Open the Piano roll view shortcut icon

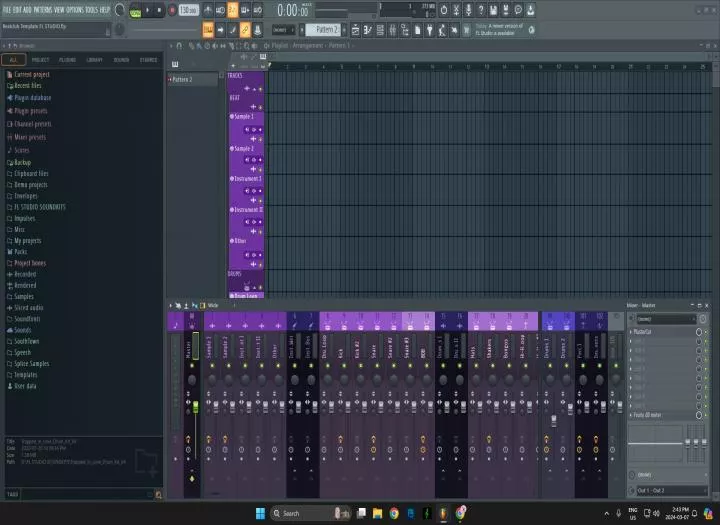[x=368, y=30]
